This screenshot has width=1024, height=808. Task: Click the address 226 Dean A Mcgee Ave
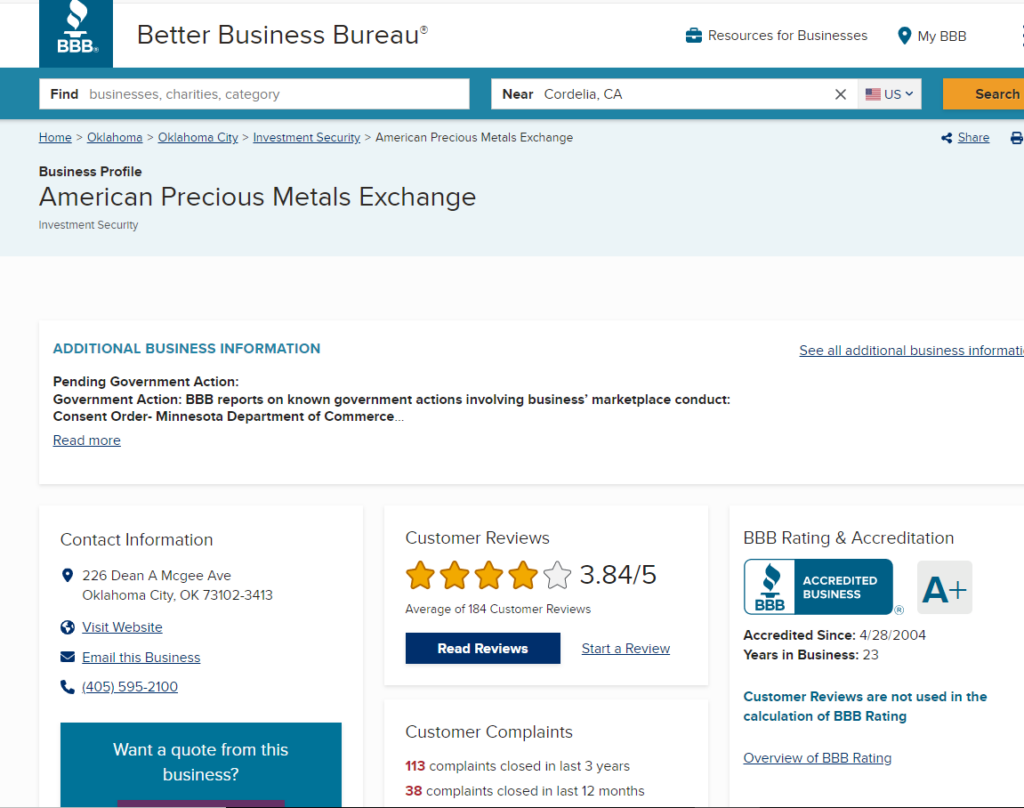pos(157,575)
